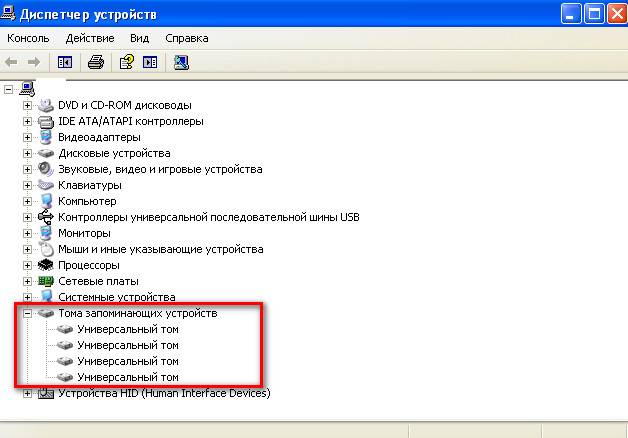Click the sound devices speaker icon
This screenshot has width=628, height=438.
coord(46,169)
